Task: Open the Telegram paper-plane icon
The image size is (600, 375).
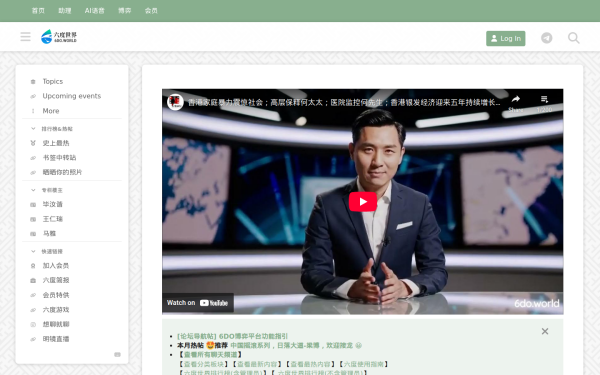Action: tap(546, 38)
